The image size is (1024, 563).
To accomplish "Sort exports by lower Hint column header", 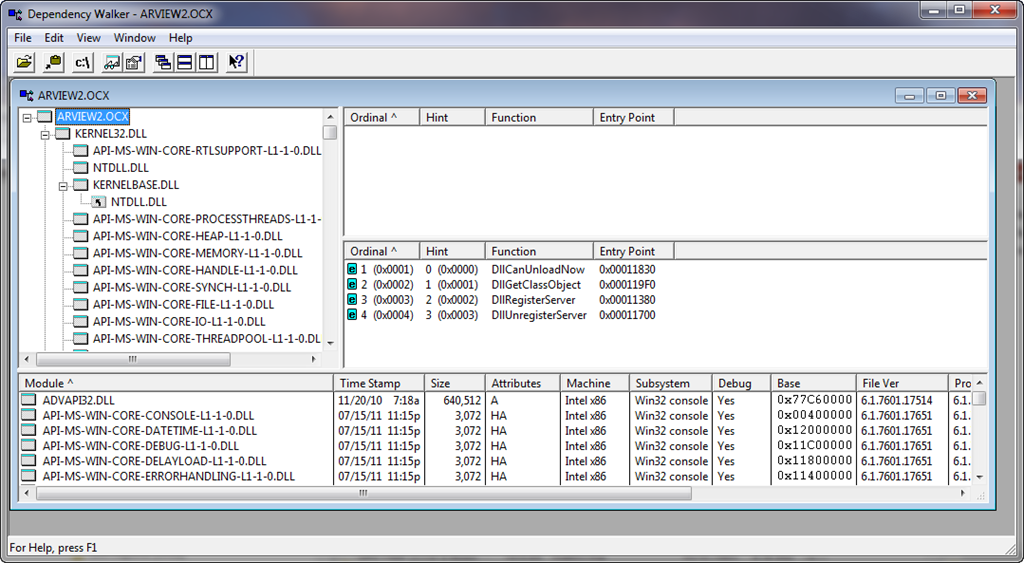I will pyautogui.click(x=453, y=251).
